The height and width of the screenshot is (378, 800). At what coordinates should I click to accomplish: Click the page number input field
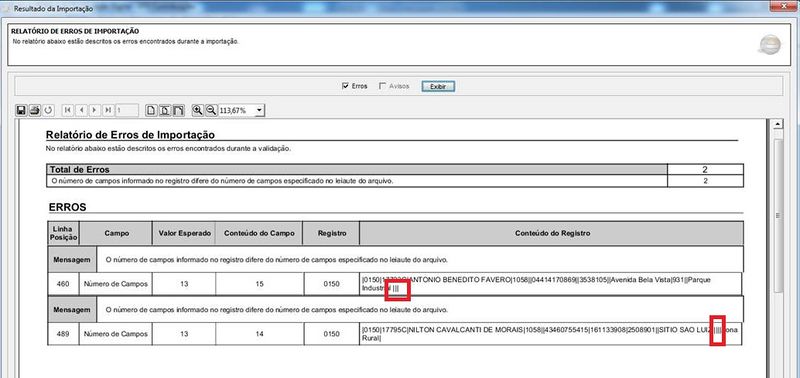pyautogui.click(x=127, y=110)
